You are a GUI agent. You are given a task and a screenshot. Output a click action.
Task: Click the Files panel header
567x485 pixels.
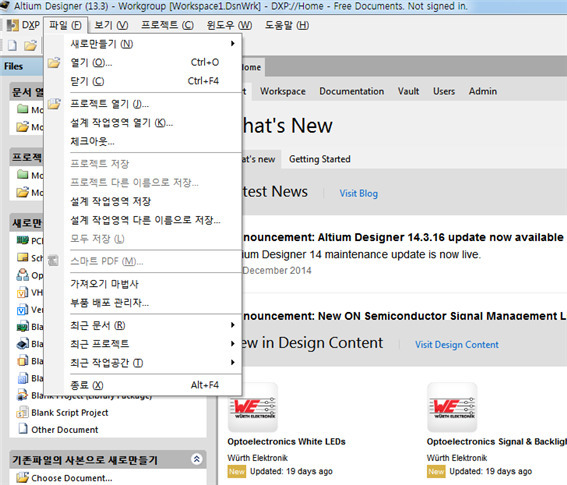click(22, 66)
